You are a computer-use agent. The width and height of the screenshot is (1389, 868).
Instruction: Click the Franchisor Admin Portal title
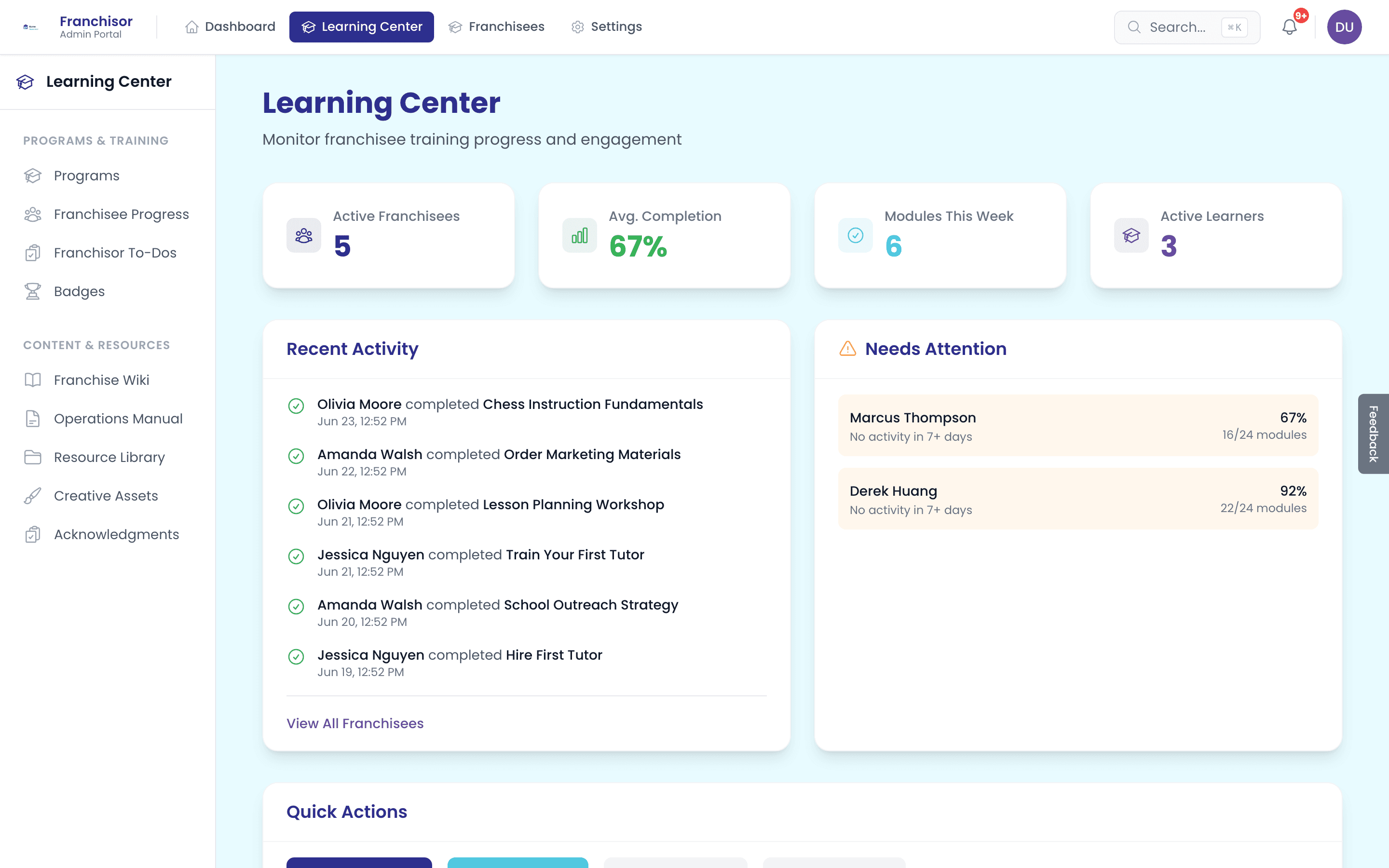point(96,27)
